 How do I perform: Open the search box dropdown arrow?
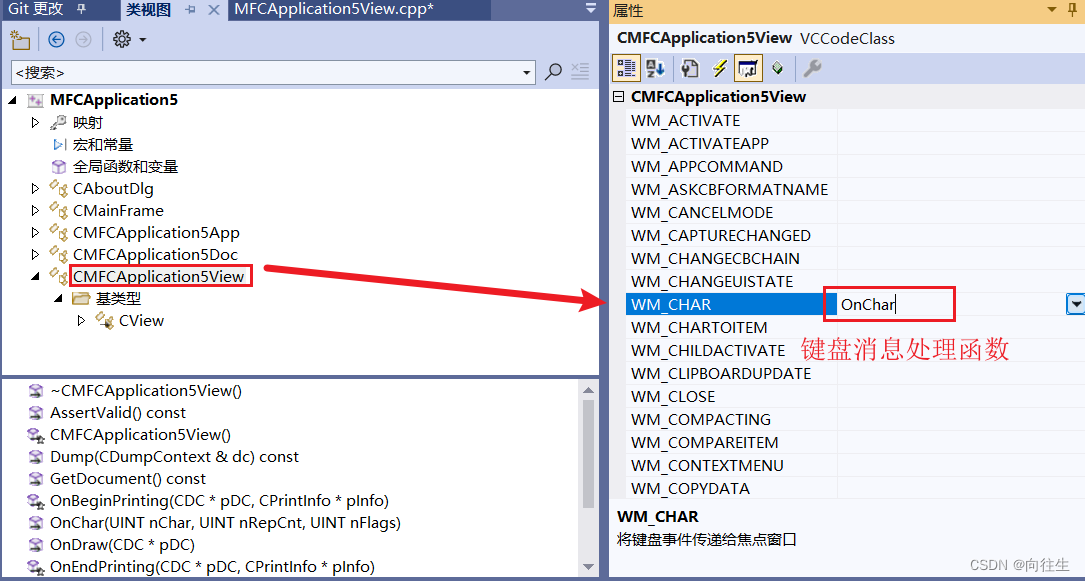tap(527, 72)
